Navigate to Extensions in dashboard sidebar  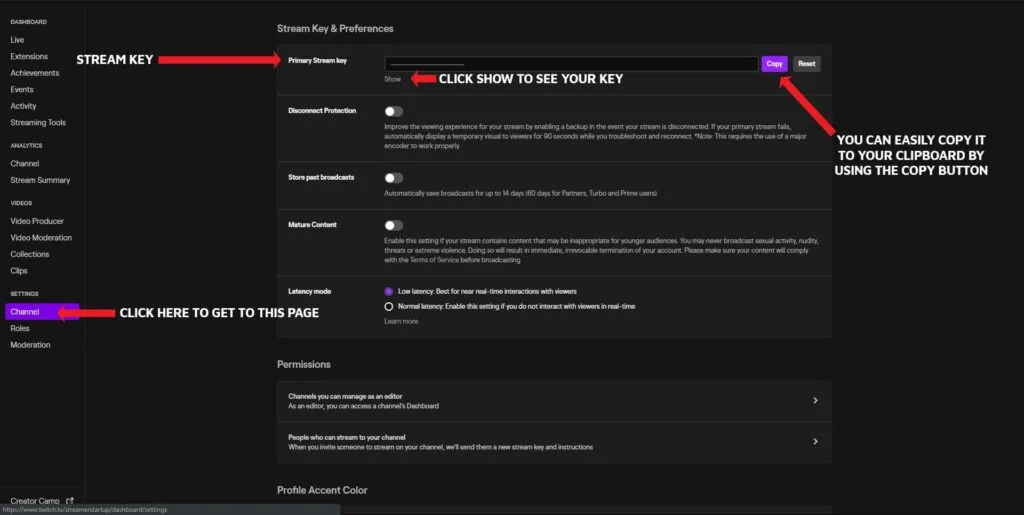click(x=29, y=56)
